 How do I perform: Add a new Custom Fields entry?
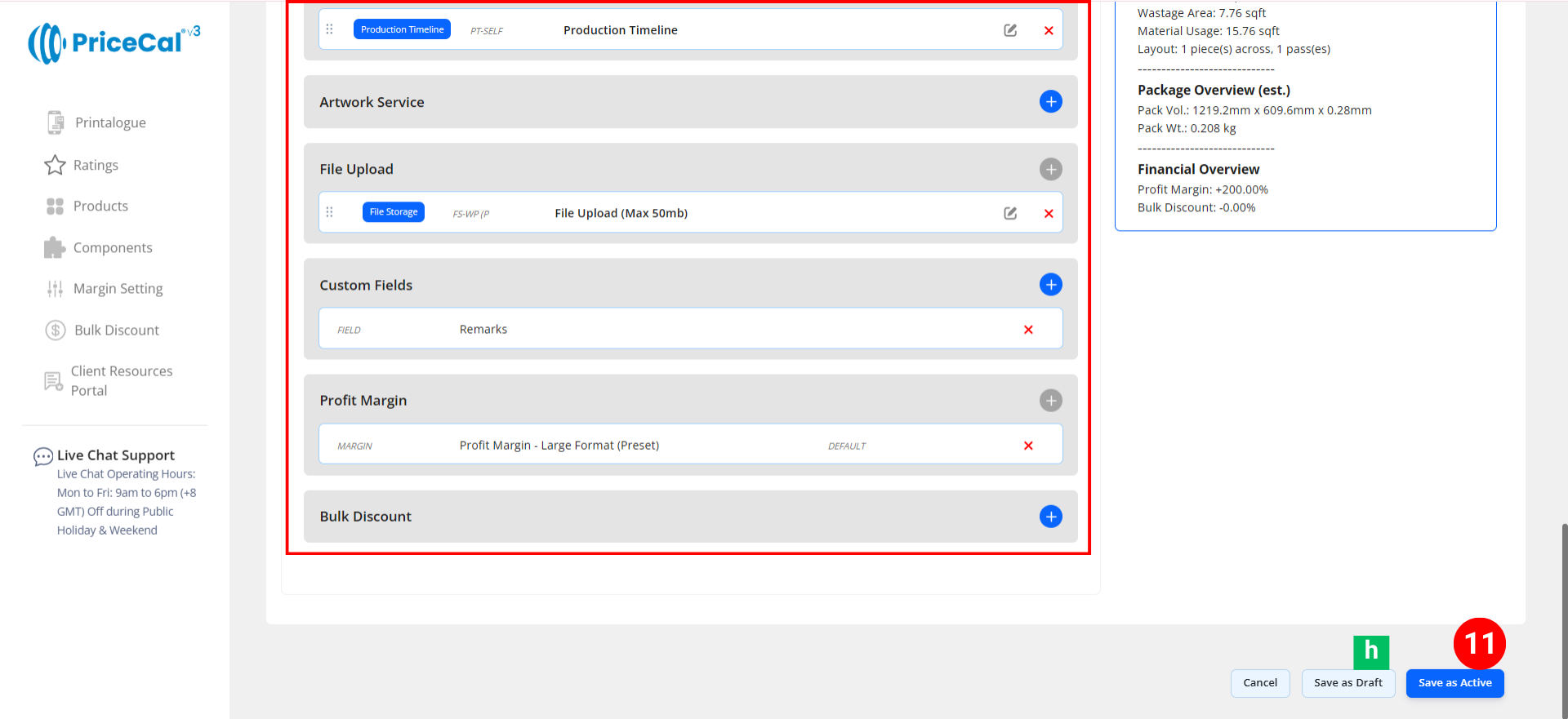point(1050,285)
